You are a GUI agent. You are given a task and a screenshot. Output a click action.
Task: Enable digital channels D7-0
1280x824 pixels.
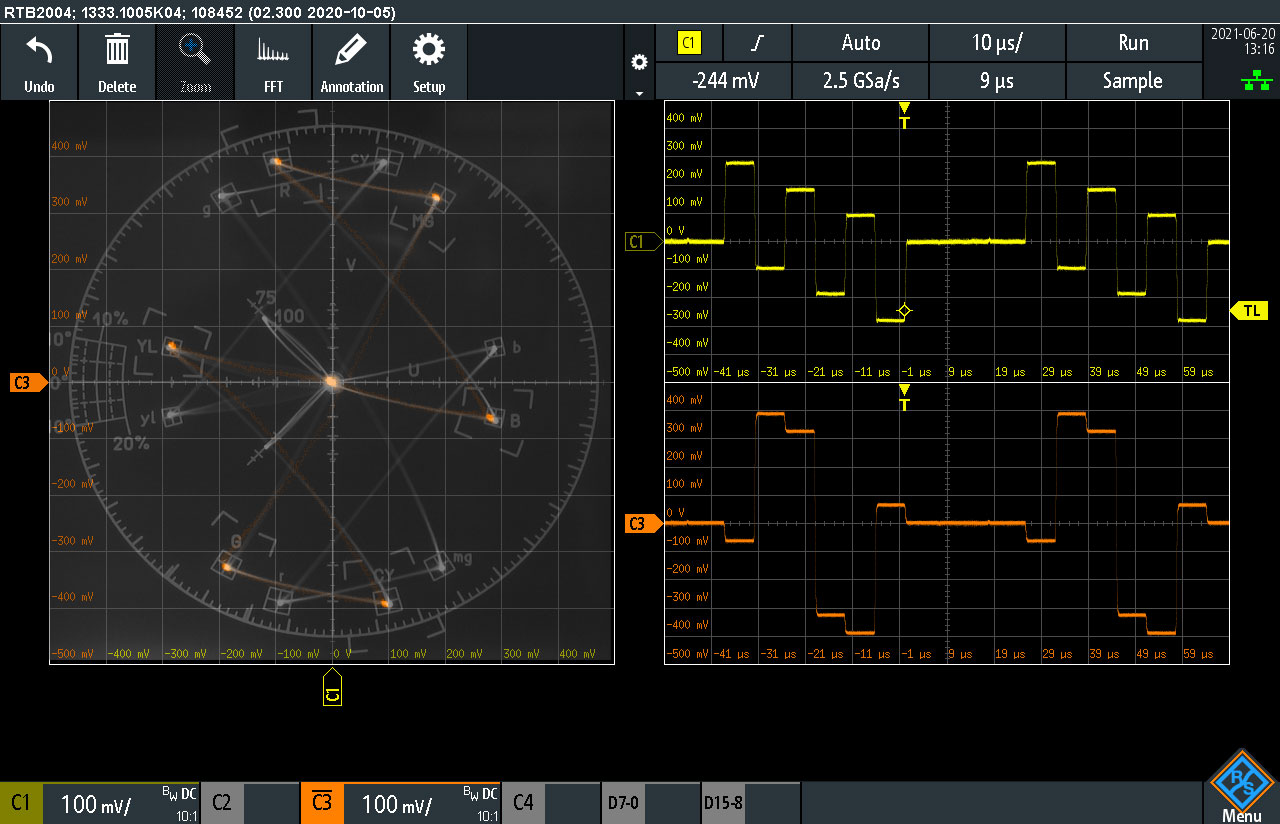[x=623, y=803]
